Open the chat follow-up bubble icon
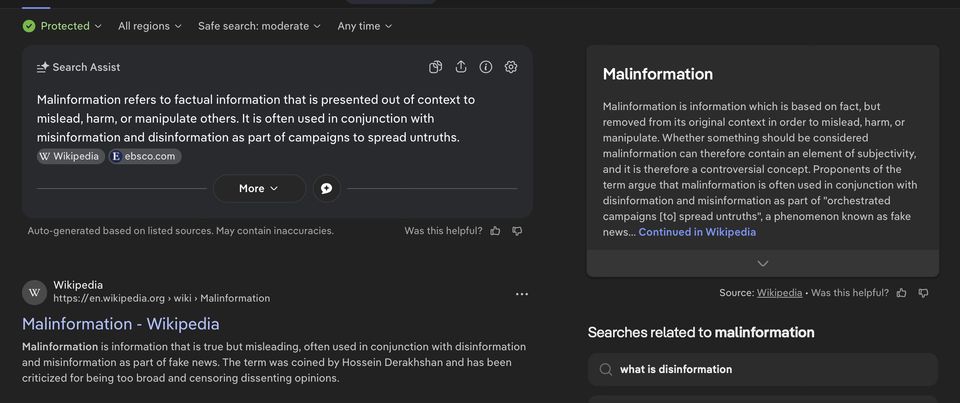The width and height of the screenshot is (960, 403). coord(327,188)
